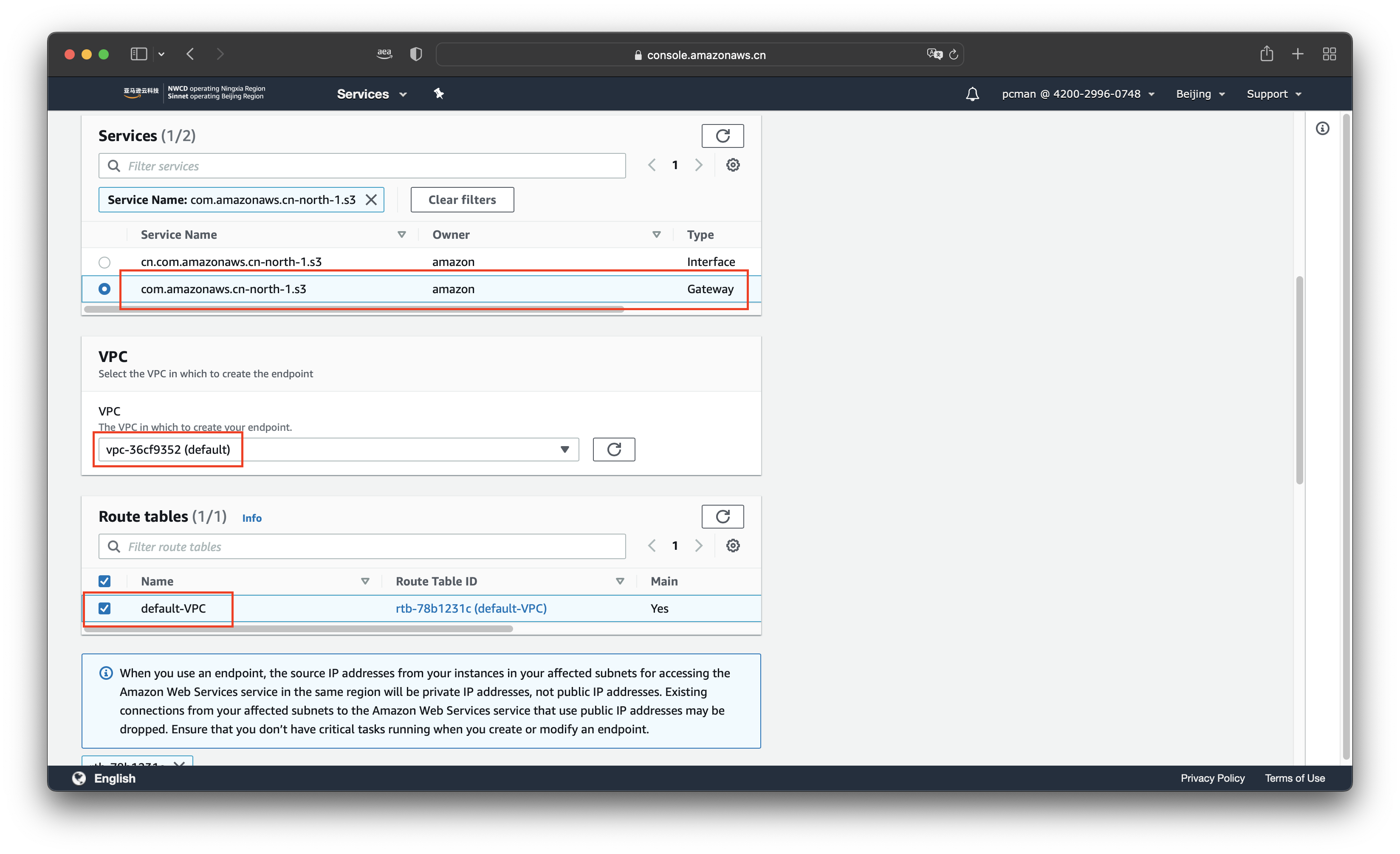Go to previous Services page
Image resolution: width=1400 pixels, height=854 pixels.
coord(652,165)
